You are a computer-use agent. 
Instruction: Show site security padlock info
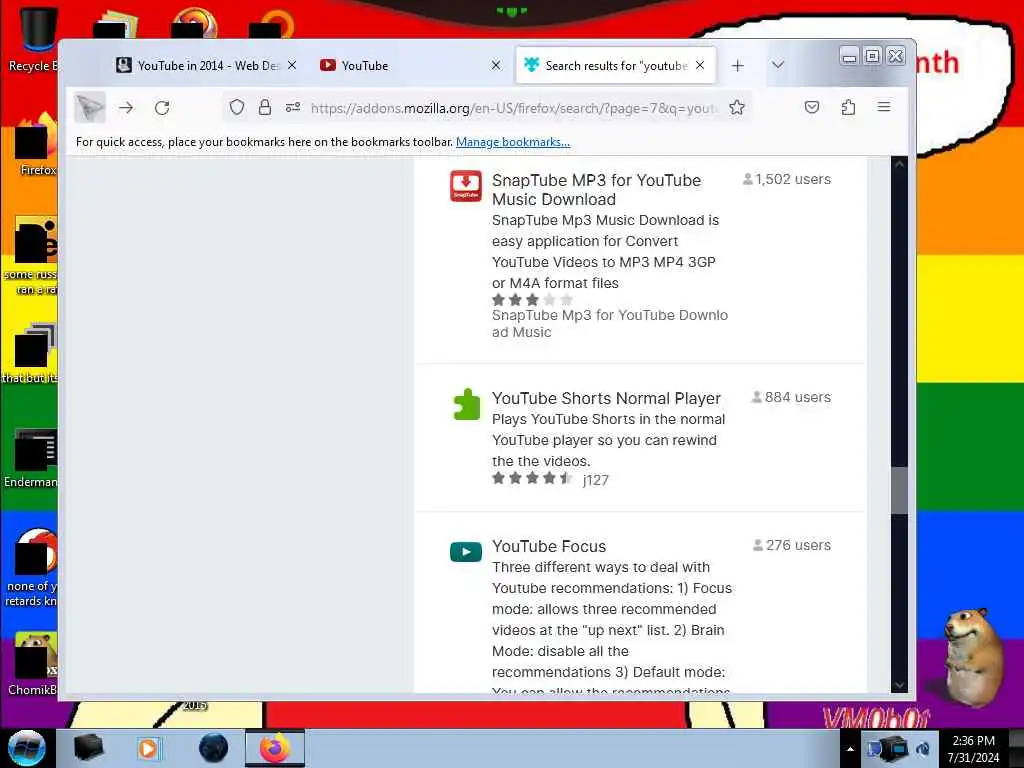tap(264, 107)
